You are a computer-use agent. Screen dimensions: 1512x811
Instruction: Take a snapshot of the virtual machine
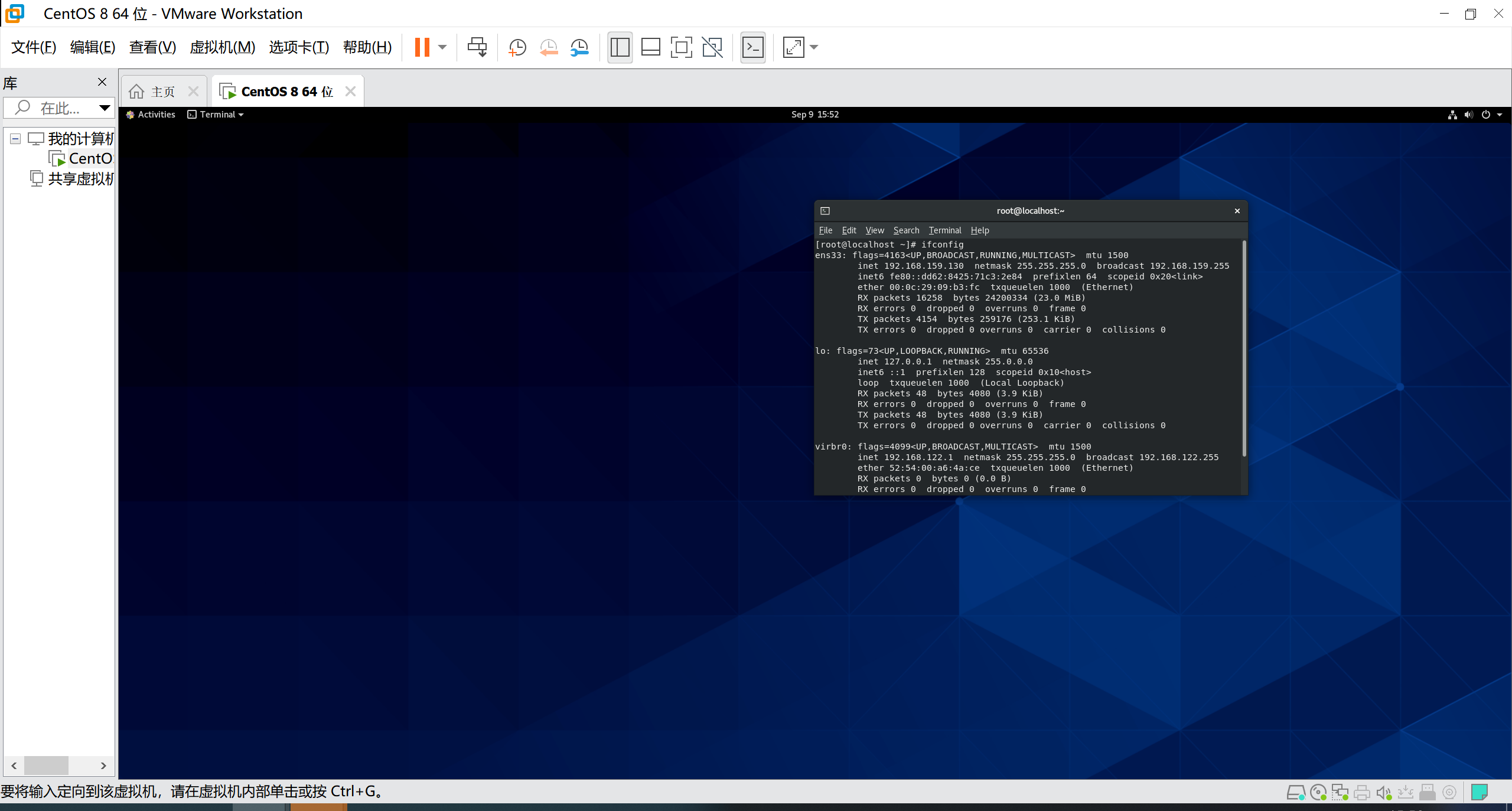517,47
